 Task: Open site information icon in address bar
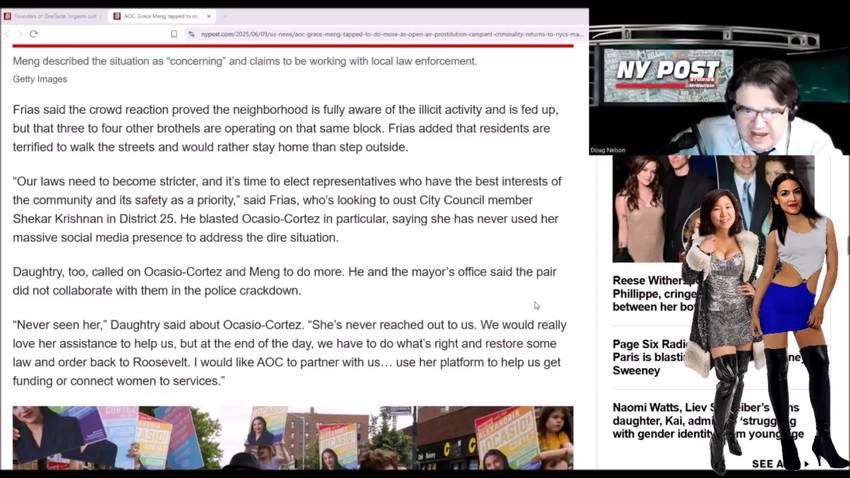coord(191,34)
